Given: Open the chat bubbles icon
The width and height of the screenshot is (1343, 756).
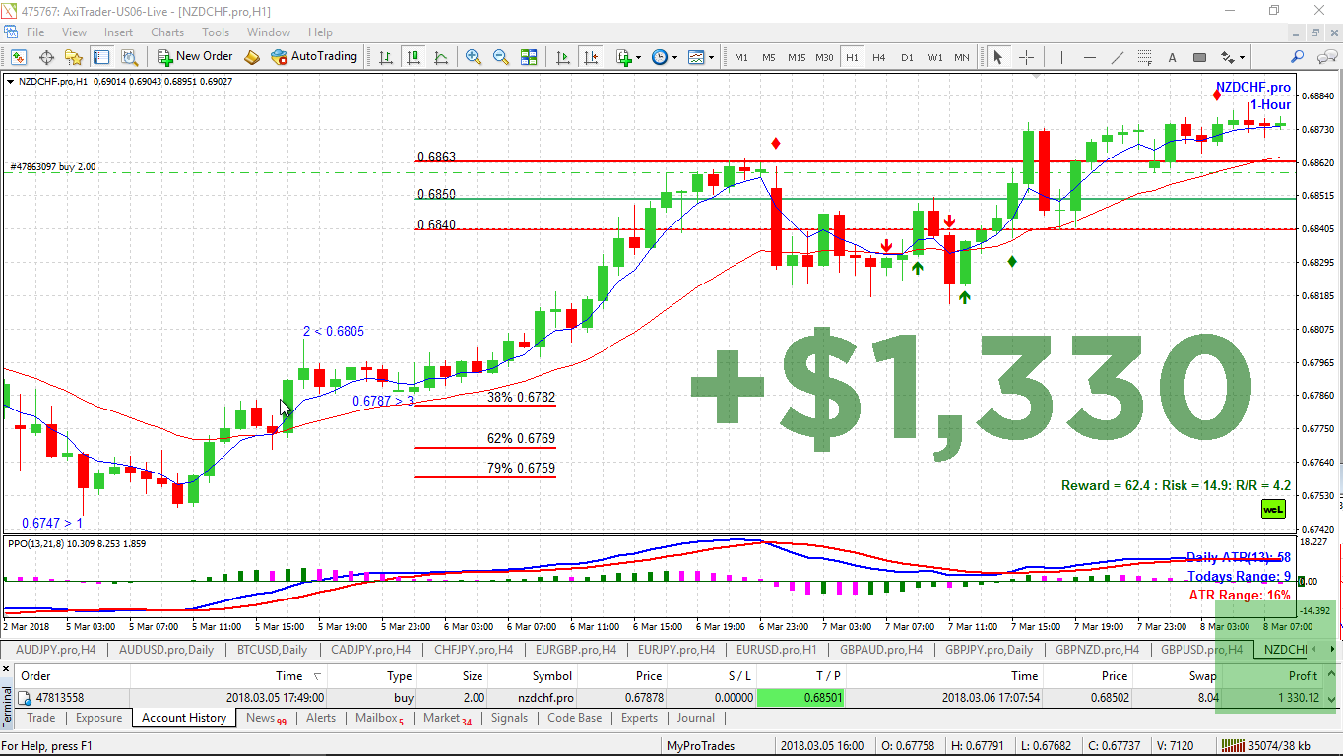Looking at the screenshot, I should 1326,57.
